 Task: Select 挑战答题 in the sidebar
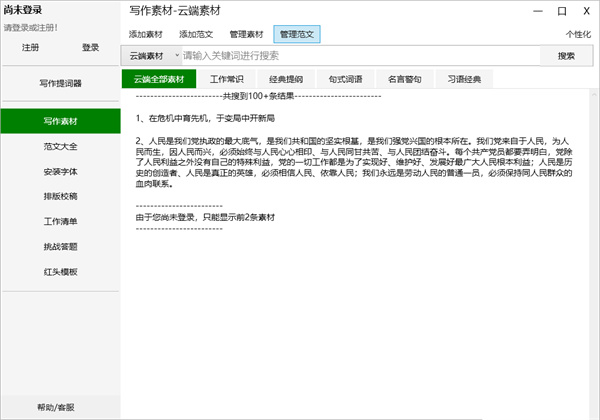pyautogui.click(x=60, y=246)
